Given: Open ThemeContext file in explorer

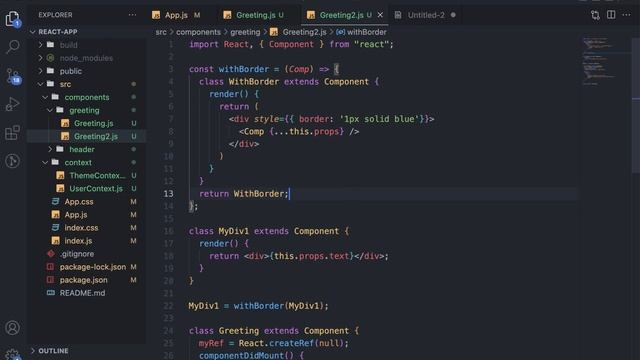Looking at the screenshot, I should (97, 176).
